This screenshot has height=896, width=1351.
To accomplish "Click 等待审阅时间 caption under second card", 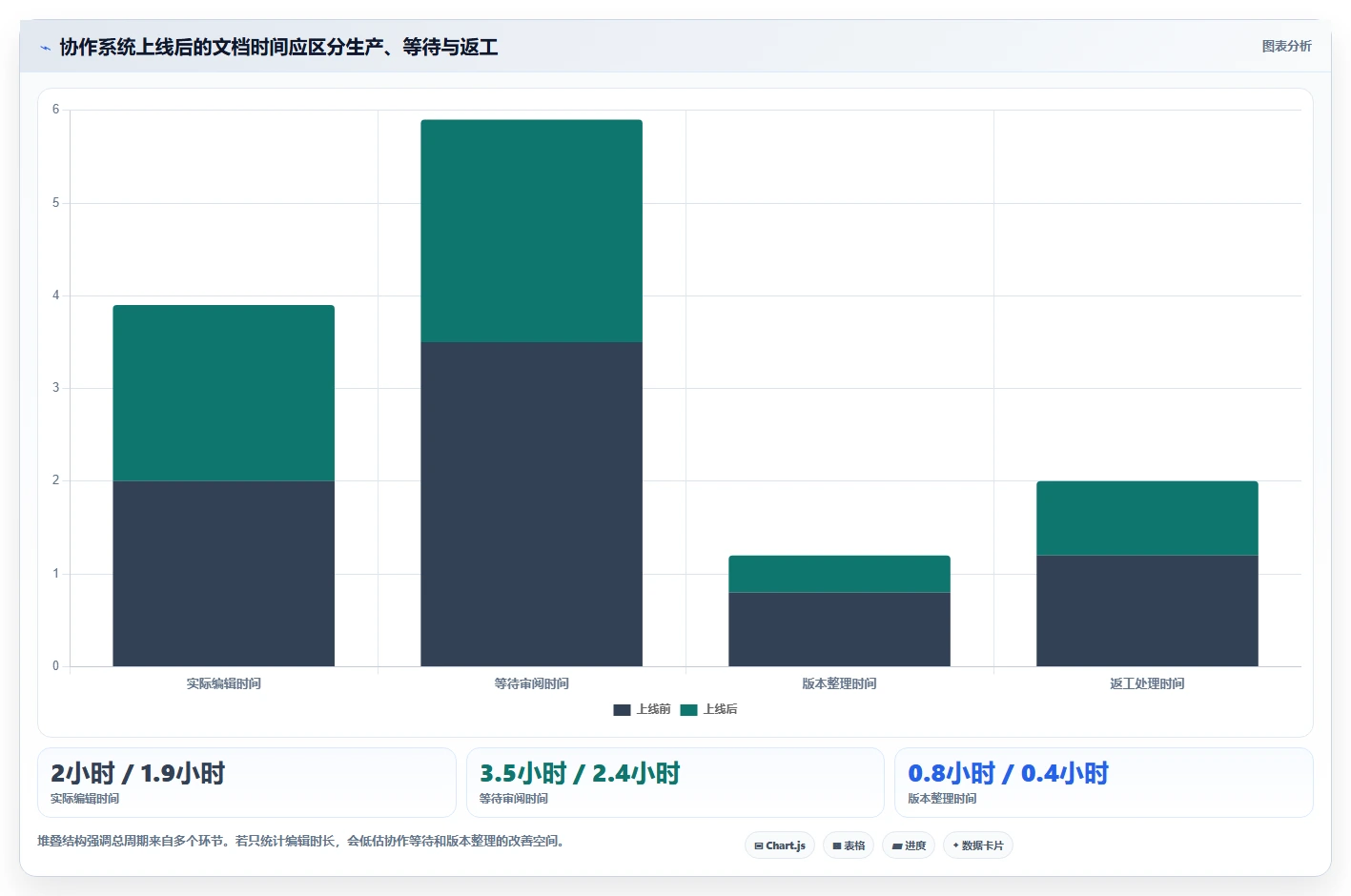I will [x=514, y=799].
